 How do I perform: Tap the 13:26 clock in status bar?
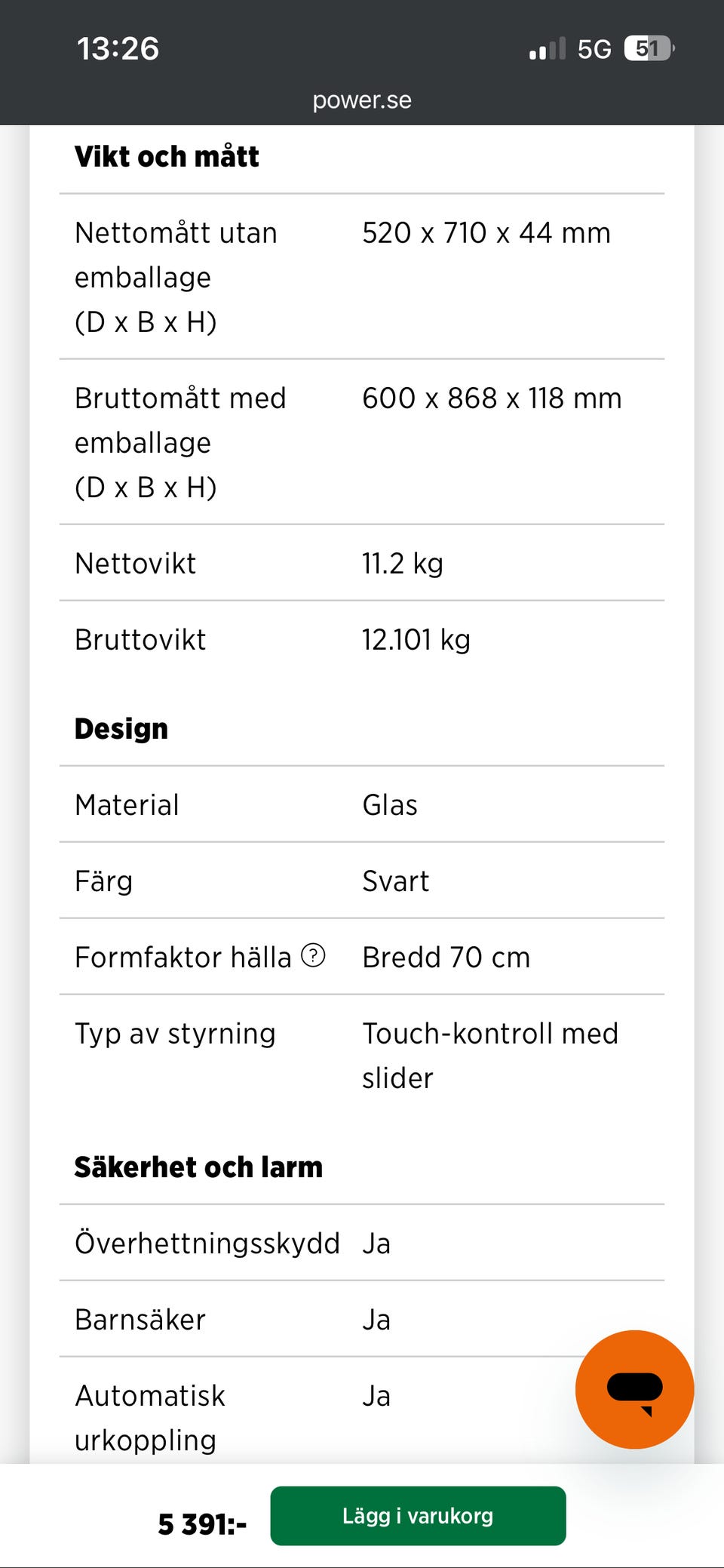coord(118,48)
